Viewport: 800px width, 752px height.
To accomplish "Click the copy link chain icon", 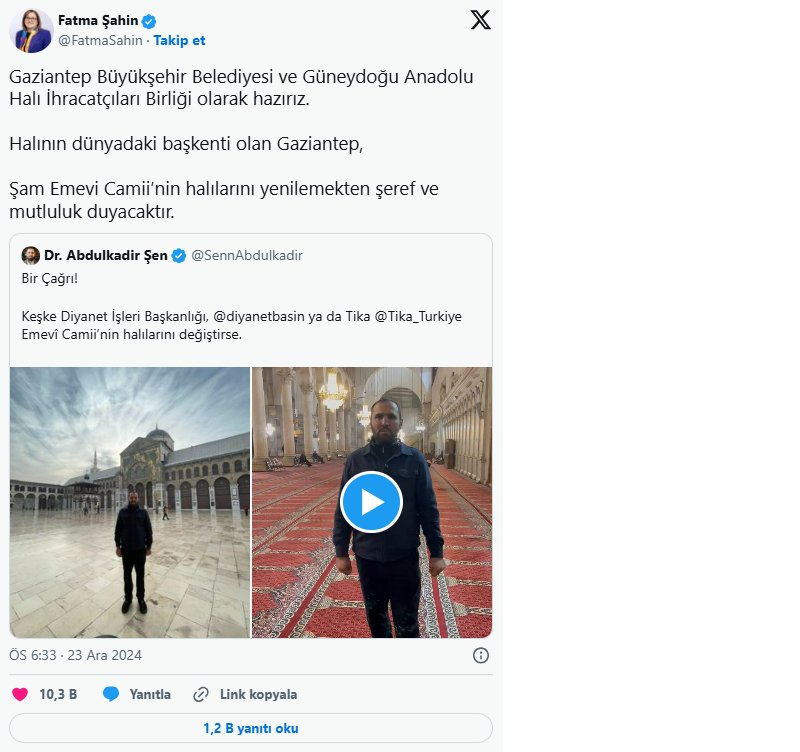I will coord(201,694).
